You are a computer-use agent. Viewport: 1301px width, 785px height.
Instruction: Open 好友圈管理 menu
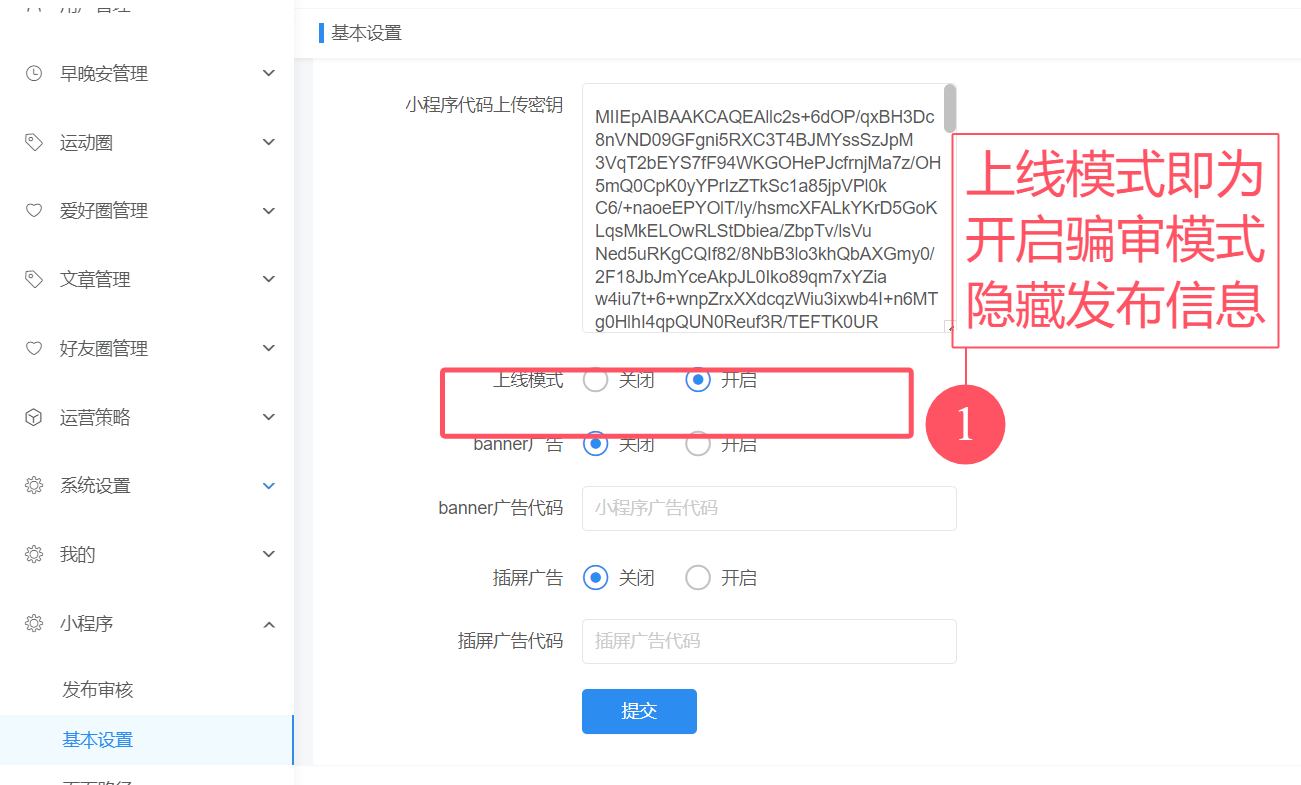click(147, 348)
